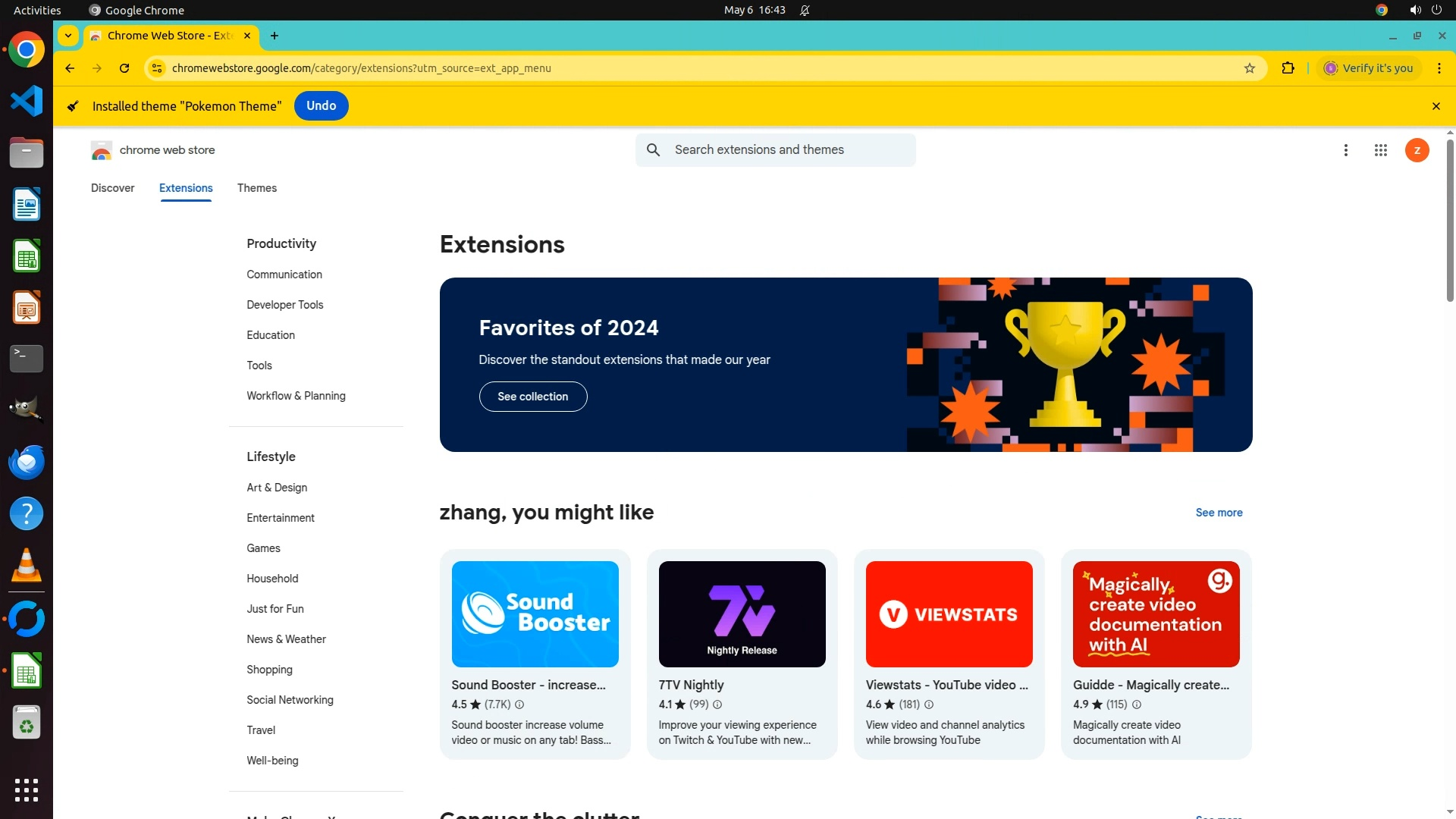Open the Extensions puzzle icon in toolbar
The width and height of the screenshot is (1456, 819).
coord(1288,68)
